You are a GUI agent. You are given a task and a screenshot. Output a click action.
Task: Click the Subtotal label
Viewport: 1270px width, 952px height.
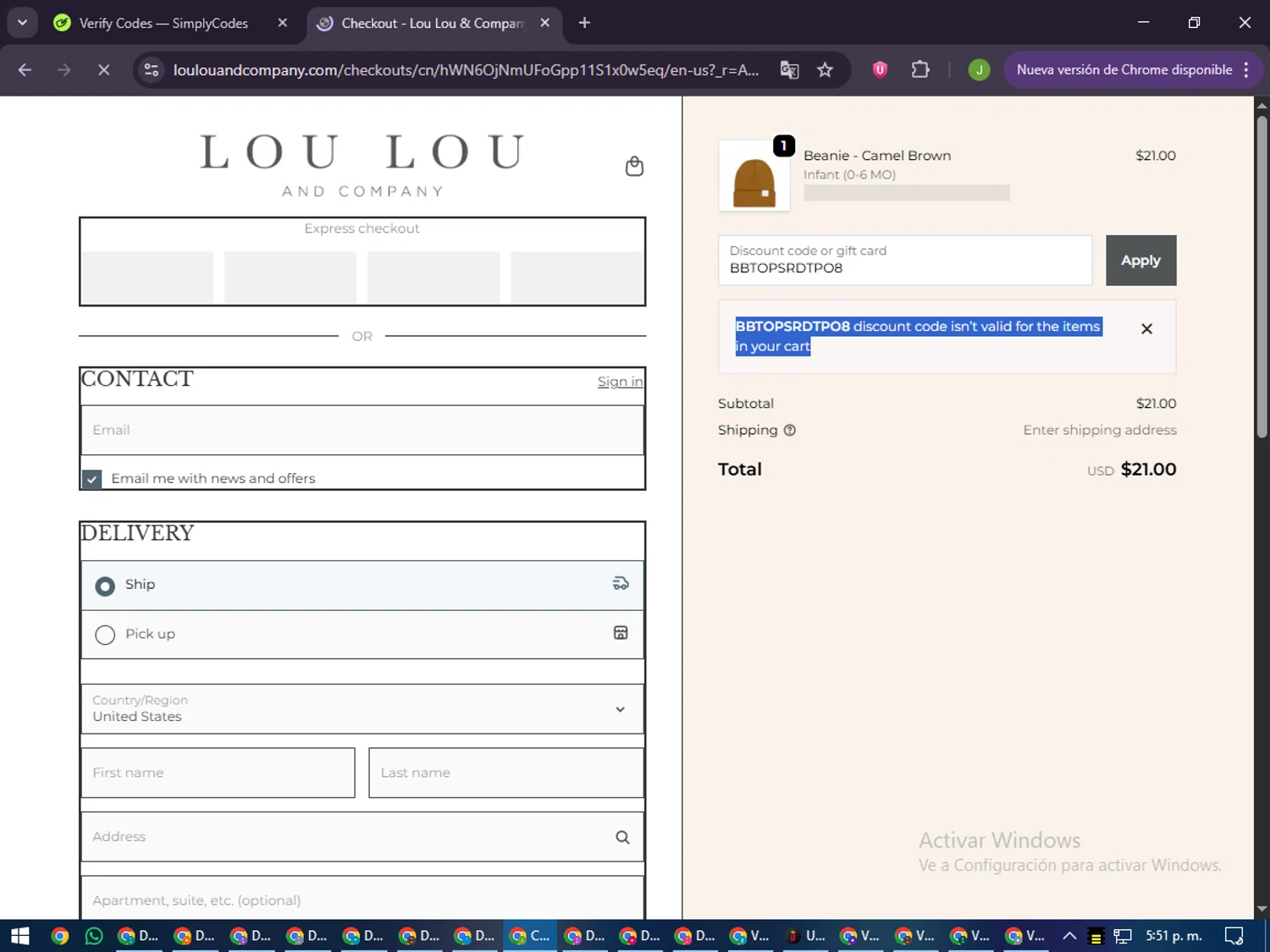click(x=746, y=404)
